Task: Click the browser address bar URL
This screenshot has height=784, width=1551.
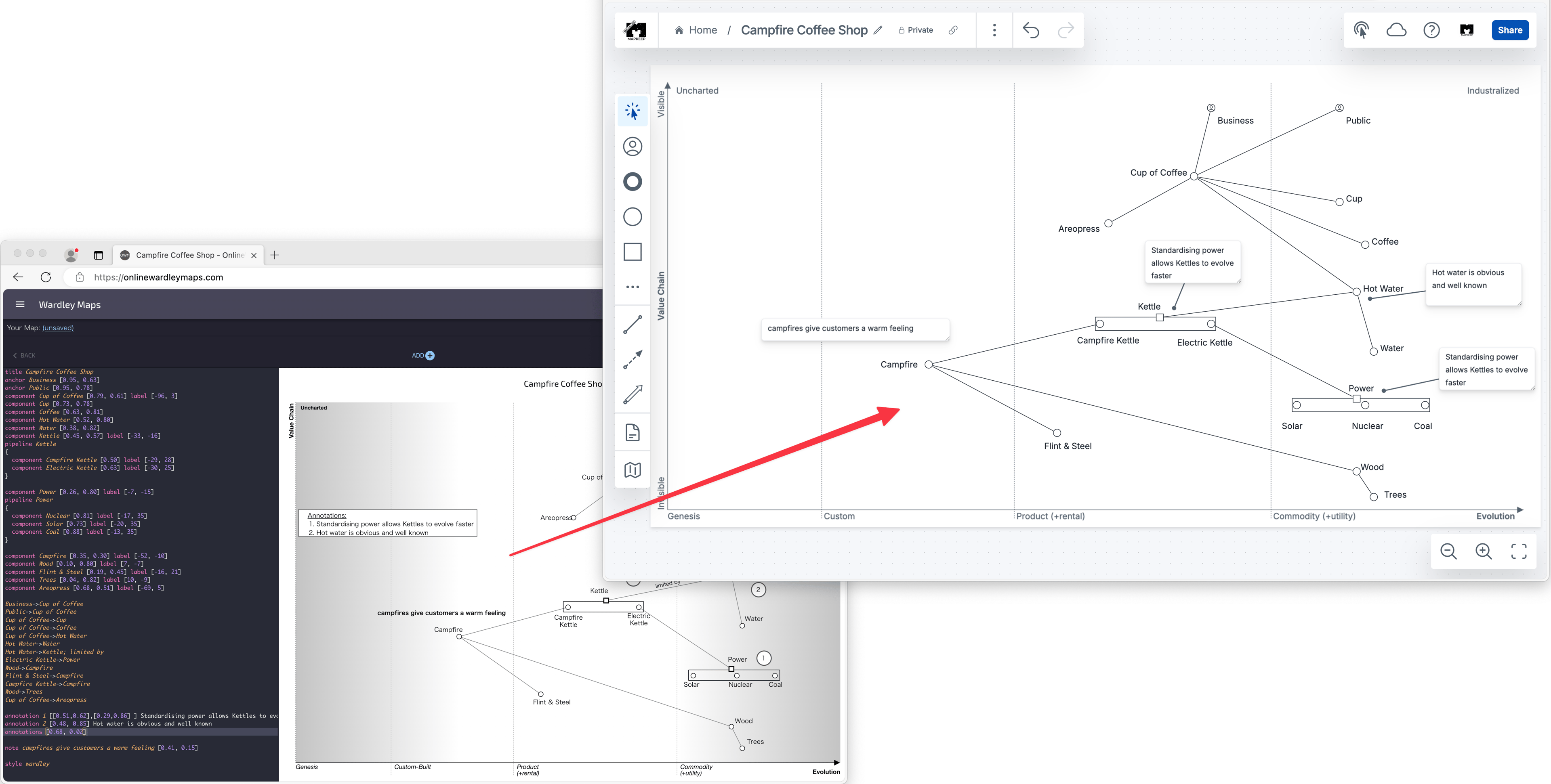Action: click(x=158, y=277)
